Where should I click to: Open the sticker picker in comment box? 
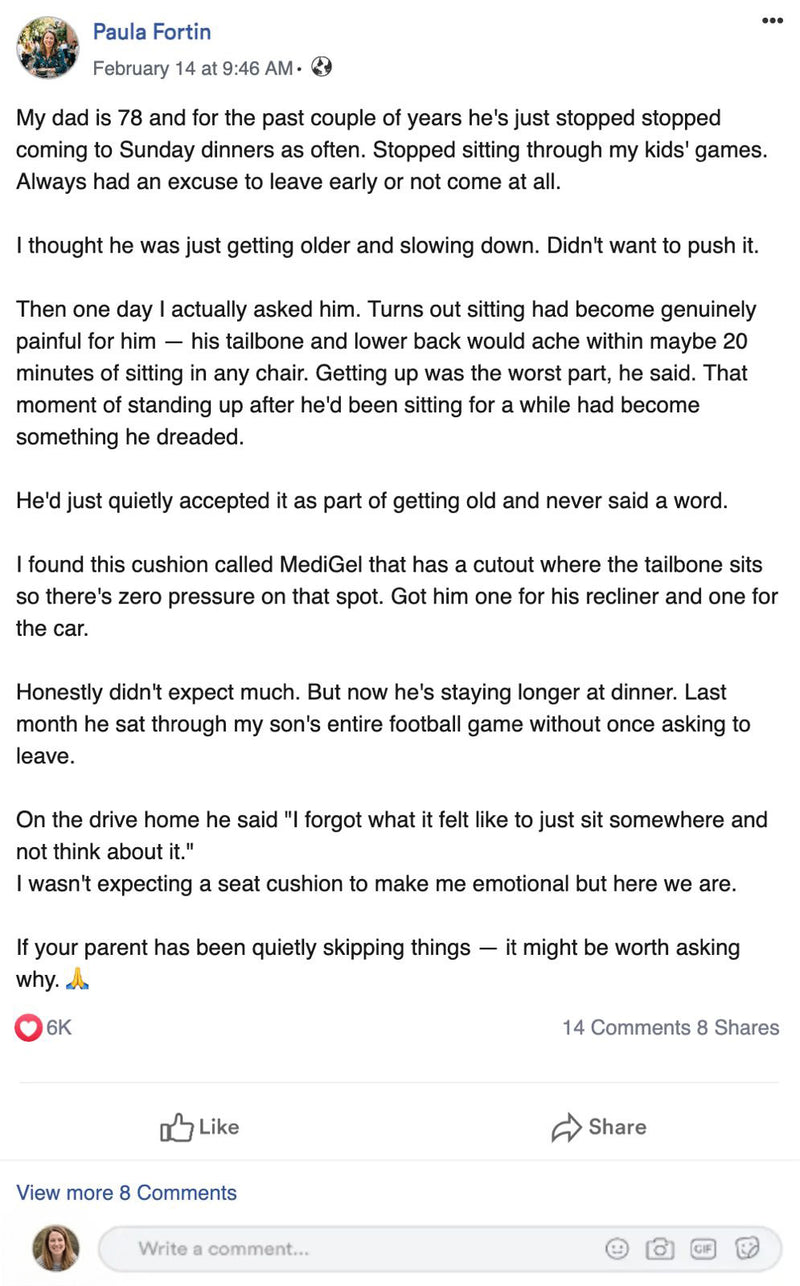pyautogui.click(x=746, y=1248)
